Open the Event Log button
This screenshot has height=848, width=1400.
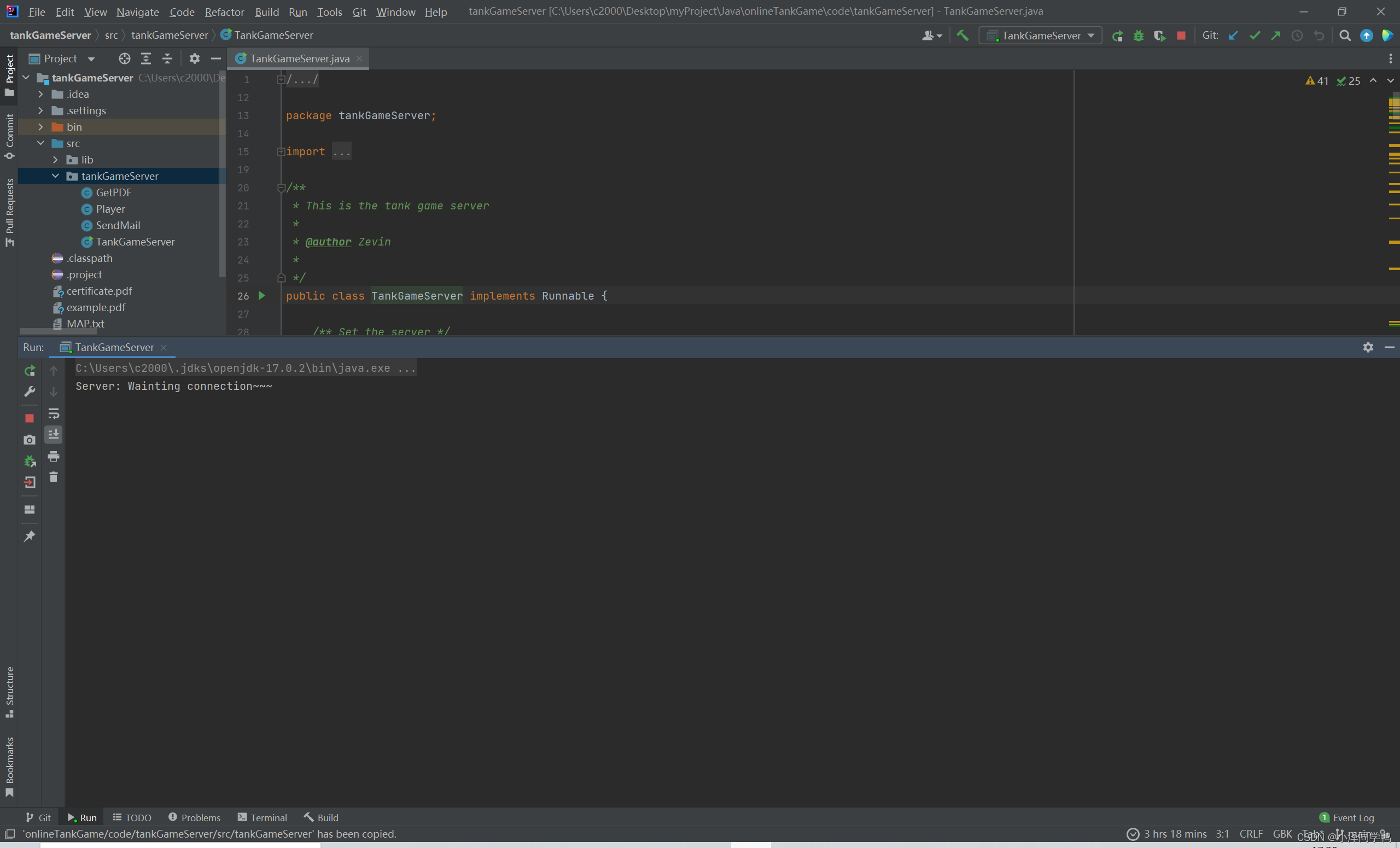point(1346,817)
